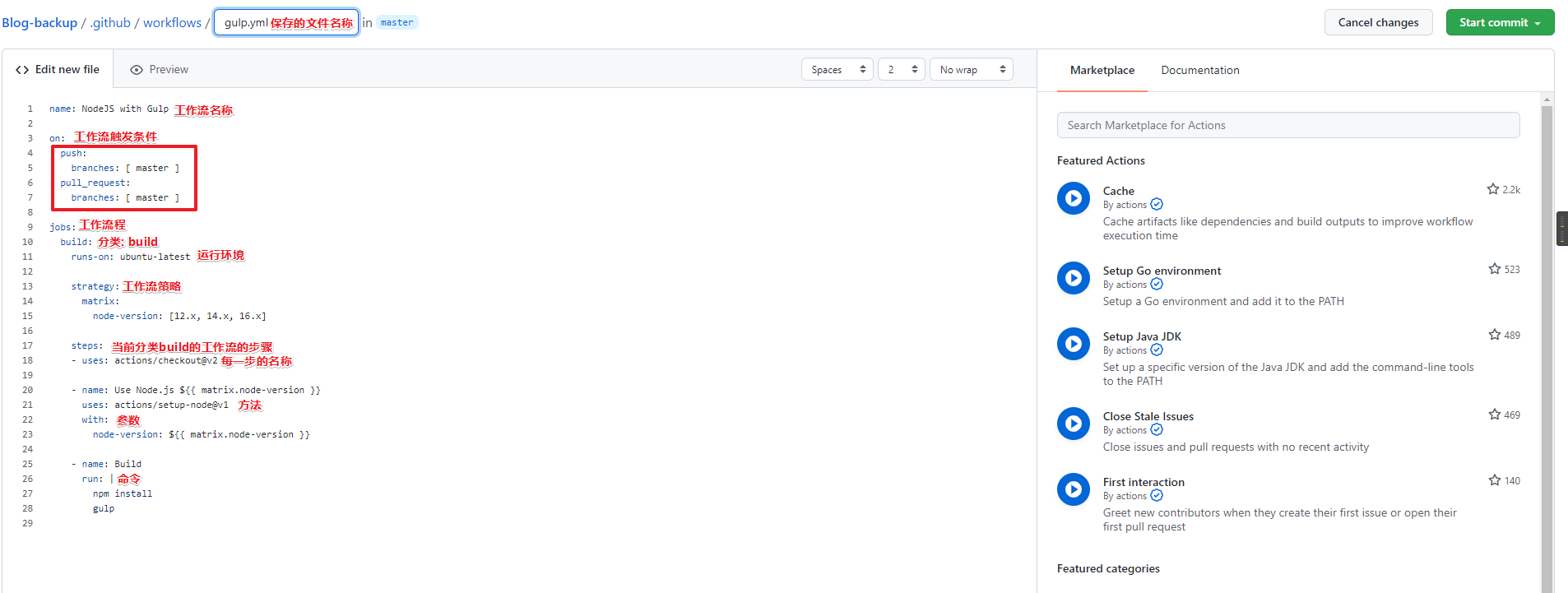Viewport: 1568px width, 593px height.
Task: Click the First interaction action icon
Action: point(1073,489)
